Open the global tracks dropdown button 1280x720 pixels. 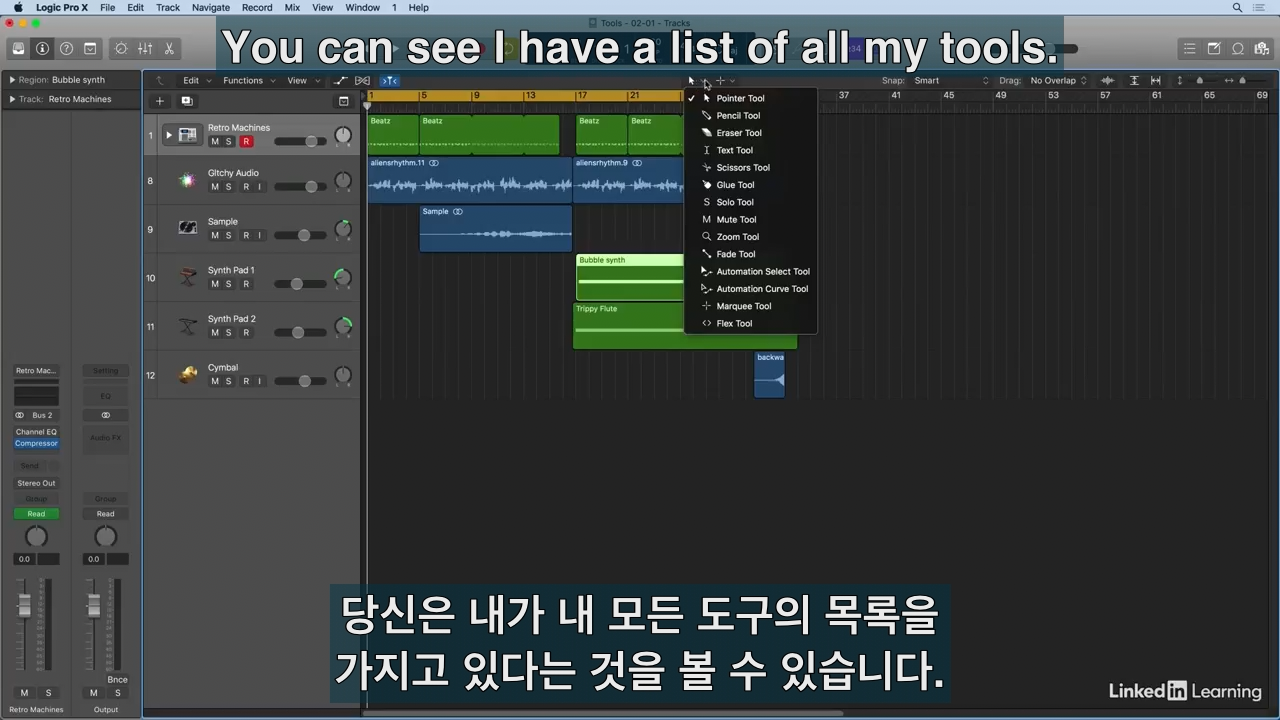(x=344, y=101)
